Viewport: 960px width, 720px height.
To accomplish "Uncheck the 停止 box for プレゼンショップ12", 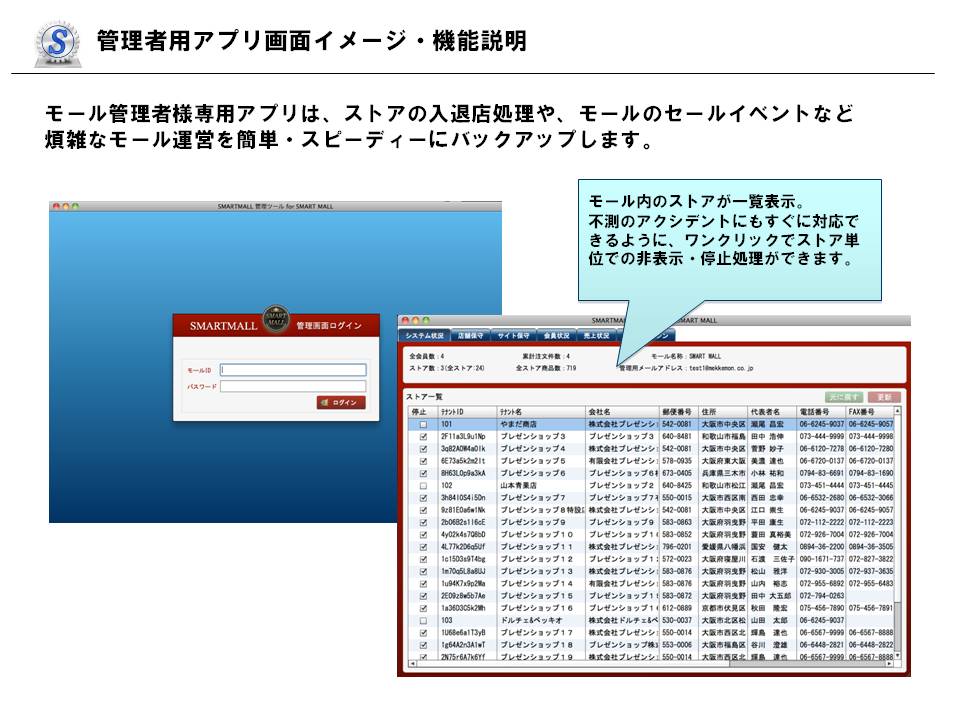I will 423,559.
